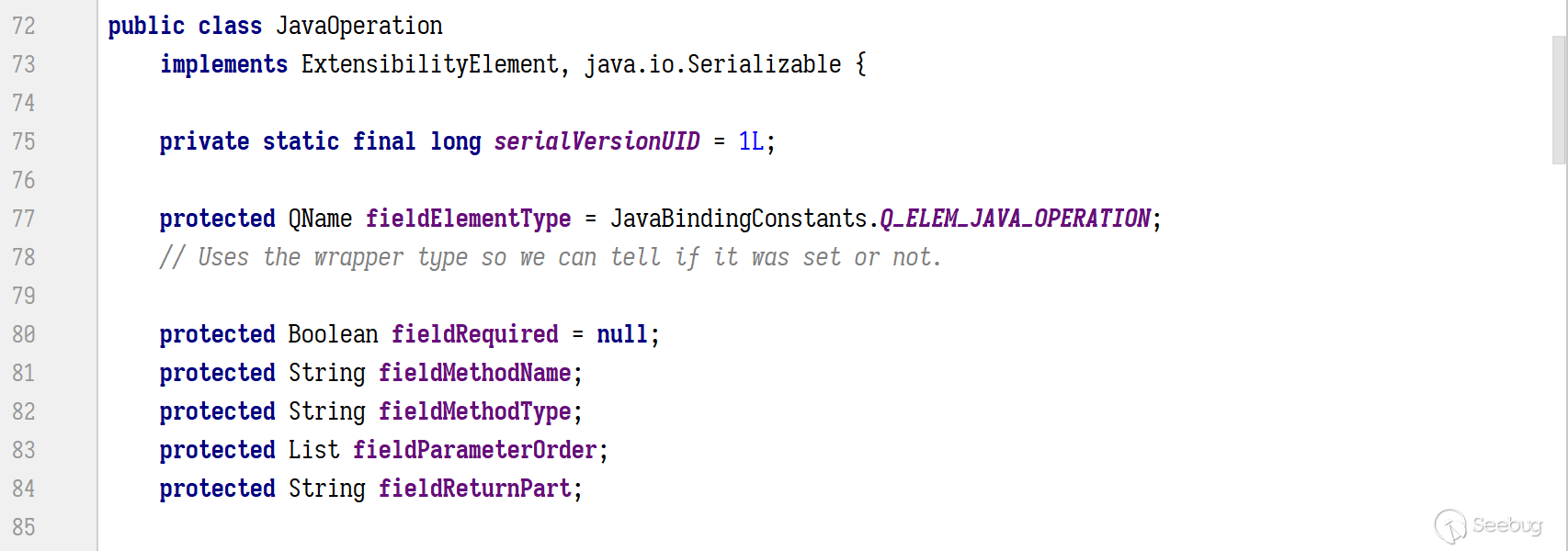Click the comment about wrapper type
Viewport: 1568px width, 551px height.
tap(551, 257)
